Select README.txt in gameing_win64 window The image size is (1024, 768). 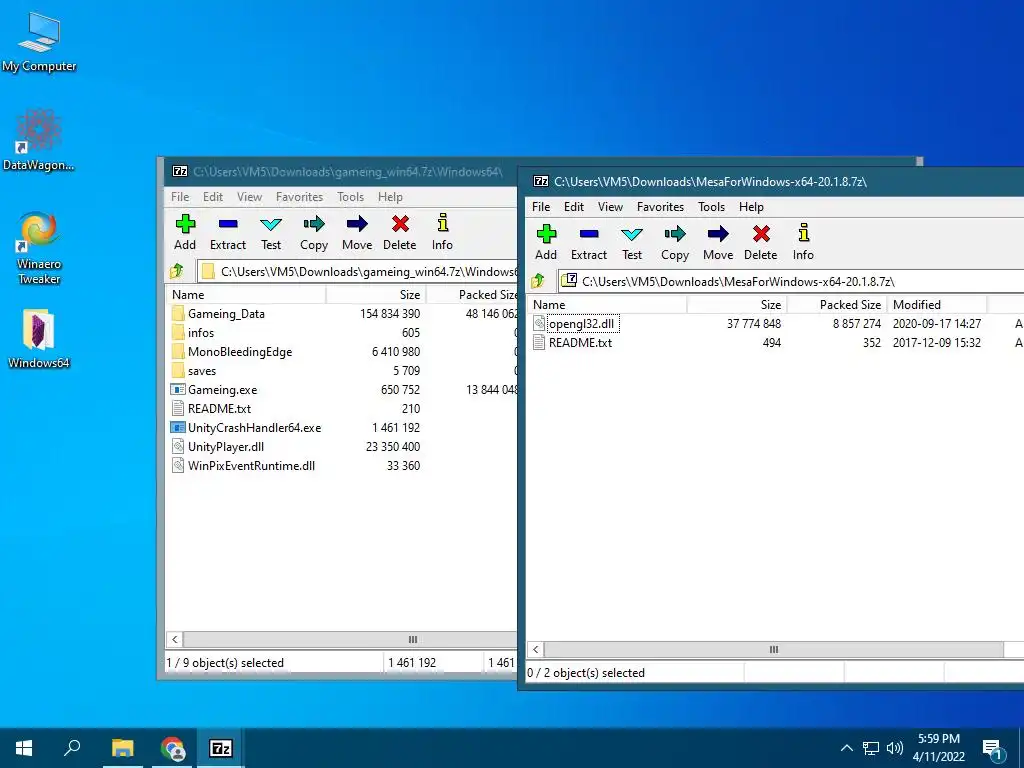pos(212,409)
